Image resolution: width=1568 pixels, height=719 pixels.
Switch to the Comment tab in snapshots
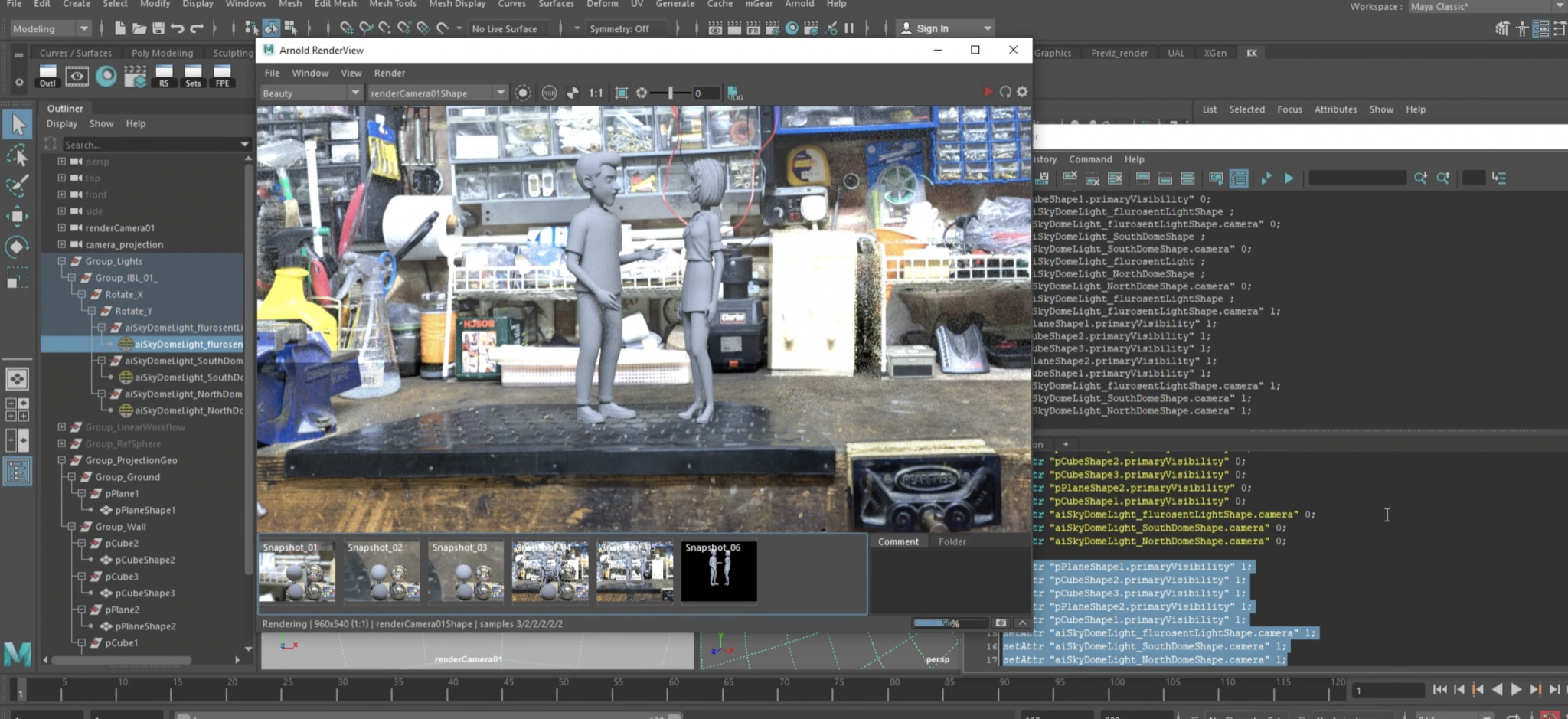click(898, 541)
